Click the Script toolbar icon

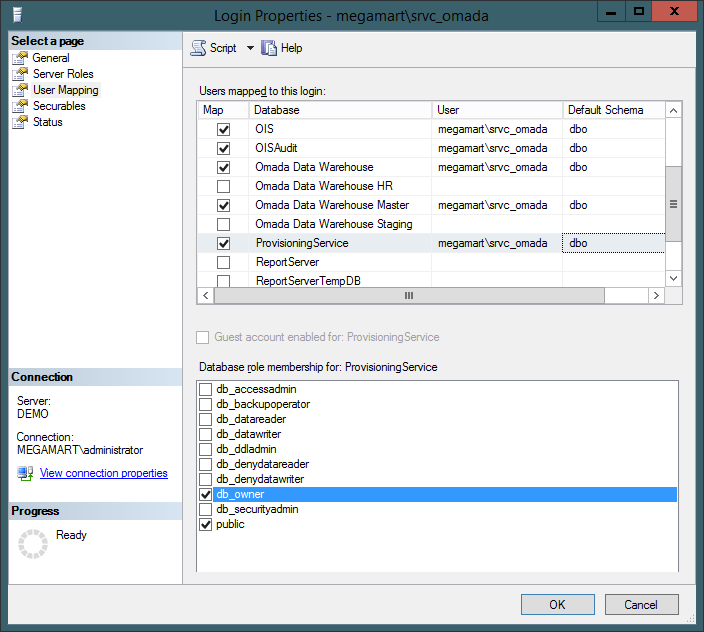coord(198,48)
